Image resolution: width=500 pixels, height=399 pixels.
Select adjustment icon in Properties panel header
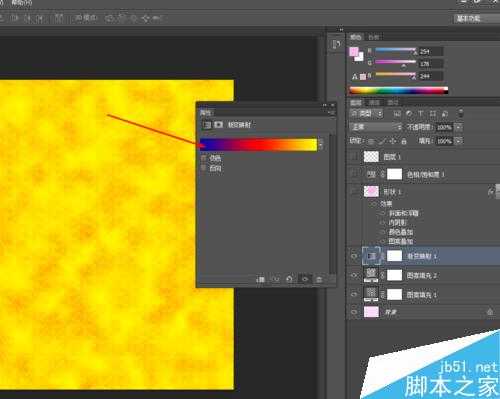pos(207,125)
